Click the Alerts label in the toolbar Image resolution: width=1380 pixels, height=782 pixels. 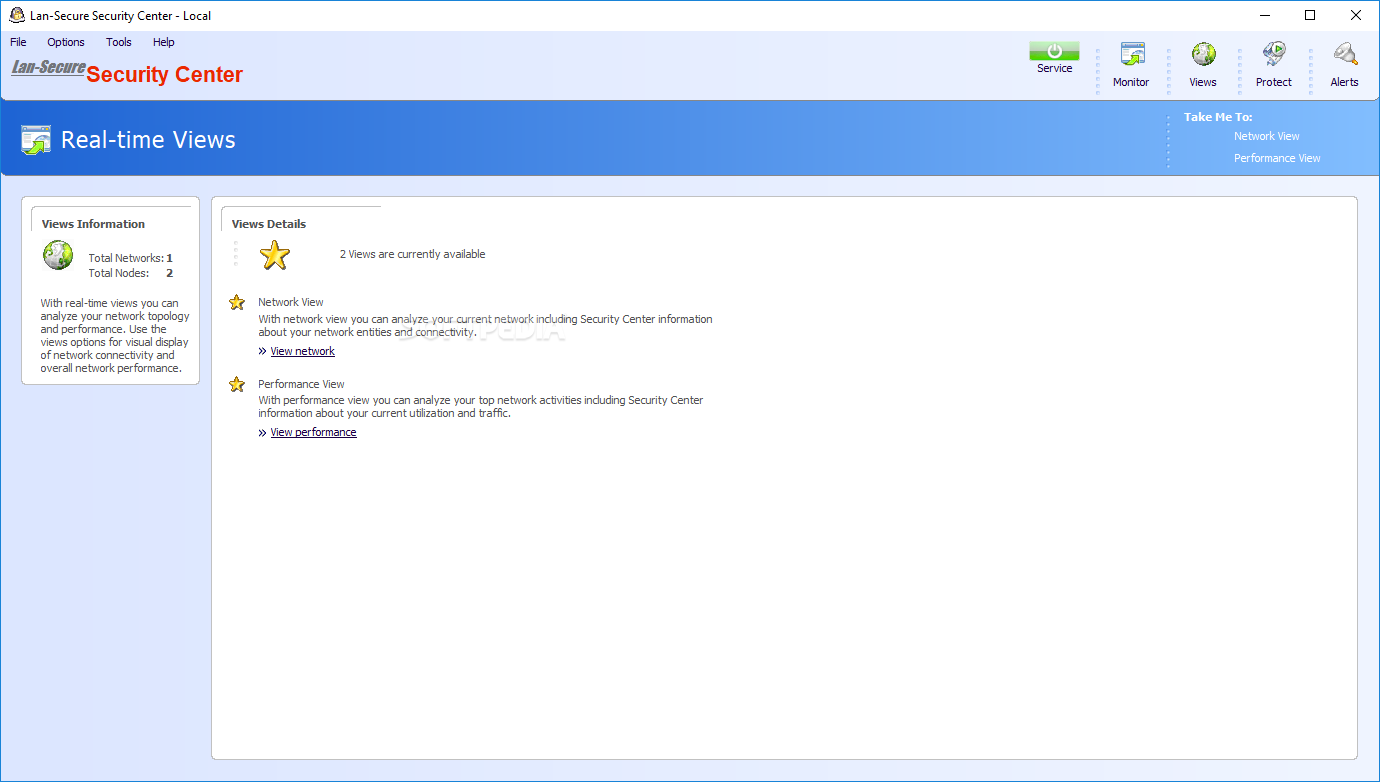pos(1344,82)
